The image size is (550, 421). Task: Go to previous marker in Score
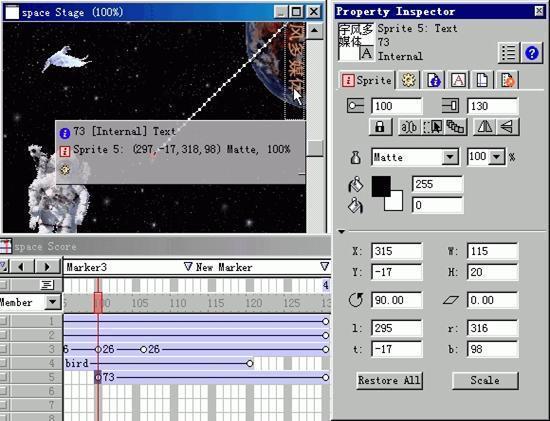tap(21, 267)
